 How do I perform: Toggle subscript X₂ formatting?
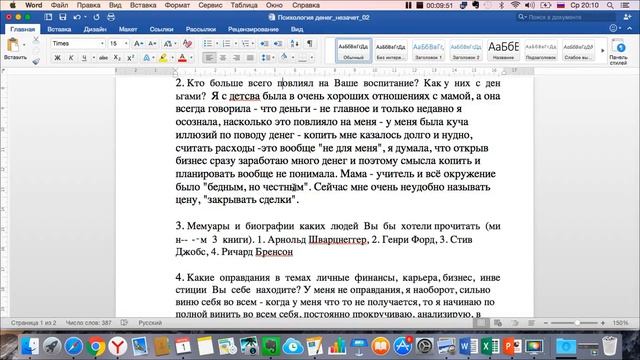pos(117,58)
